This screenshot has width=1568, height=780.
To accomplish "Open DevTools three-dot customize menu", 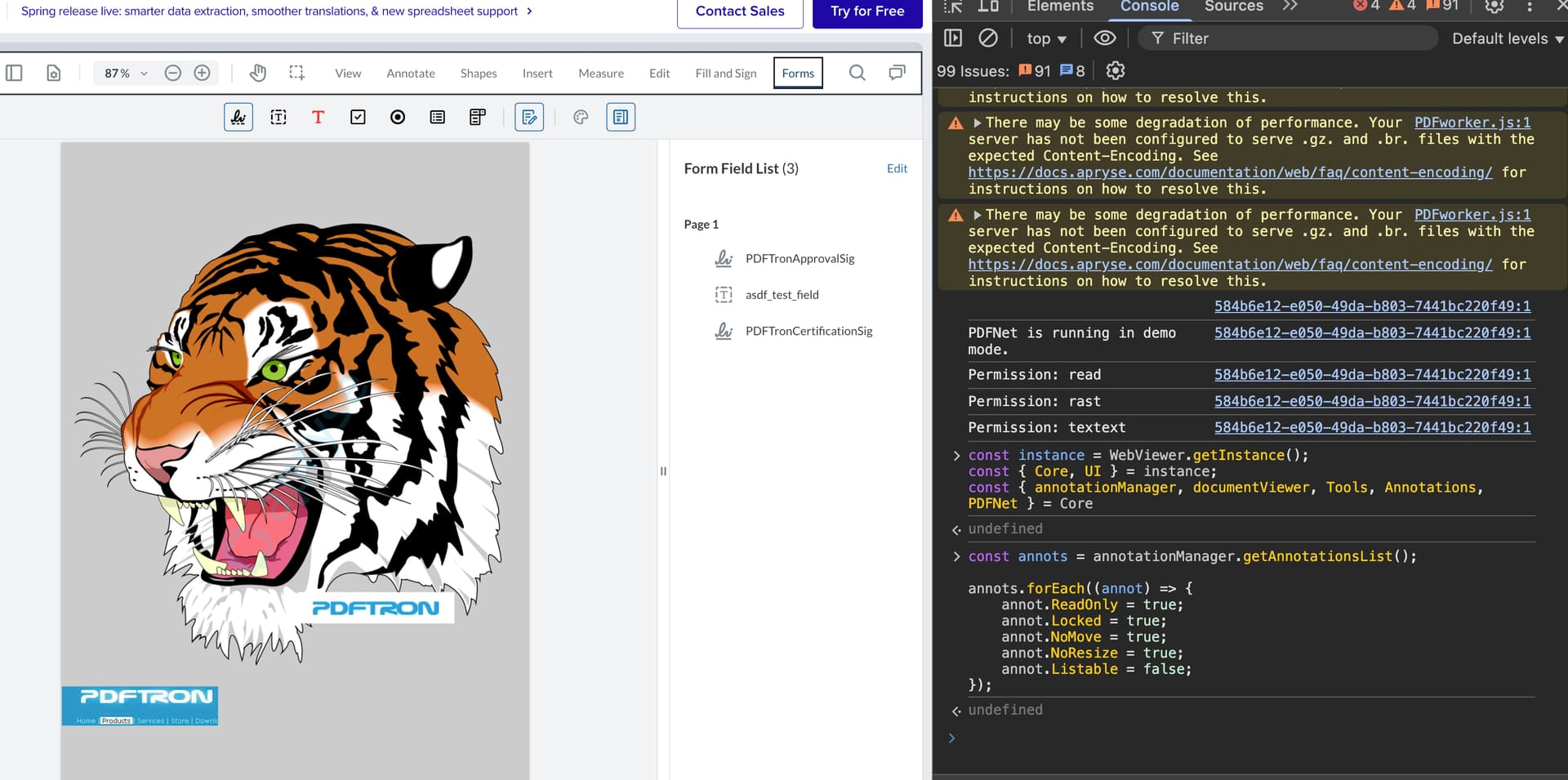I will [1530, 6].
